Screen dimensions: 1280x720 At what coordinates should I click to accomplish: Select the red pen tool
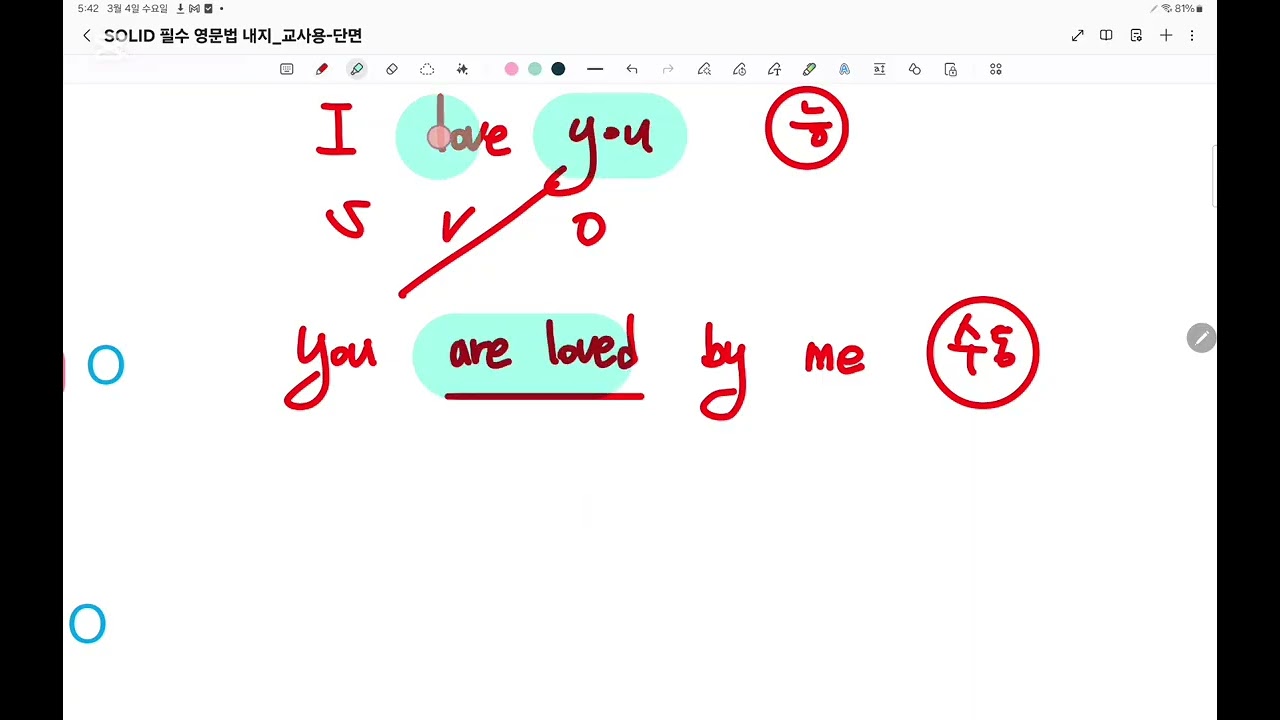(321, 69)
